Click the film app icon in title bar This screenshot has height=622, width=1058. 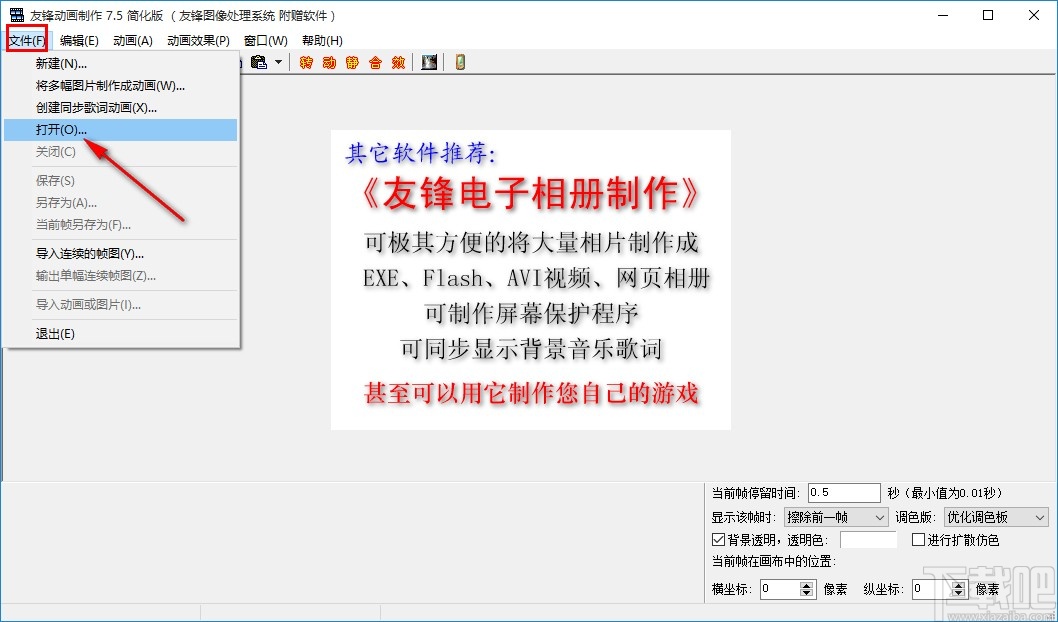point(17,15)
